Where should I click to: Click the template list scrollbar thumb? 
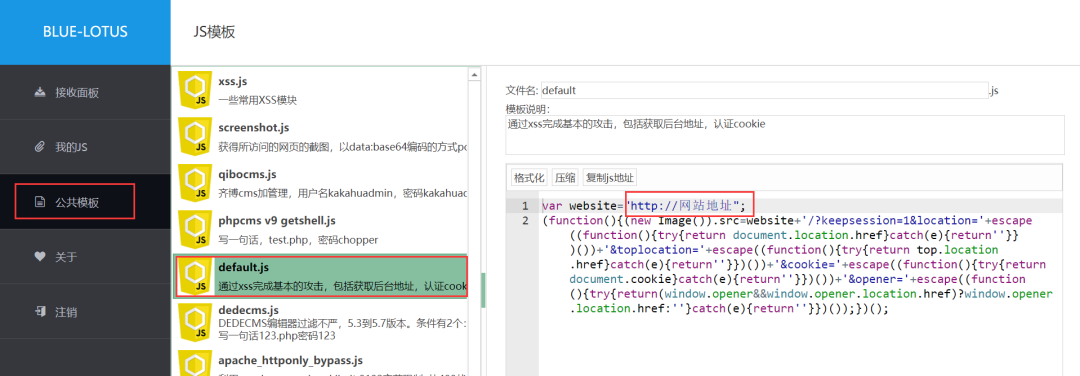tap(483, 290)
